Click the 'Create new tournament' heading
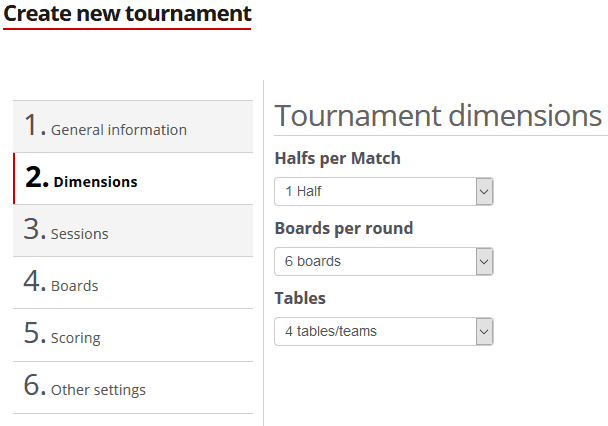The height and width of the screenshot is (426, 608). [127, 14]
